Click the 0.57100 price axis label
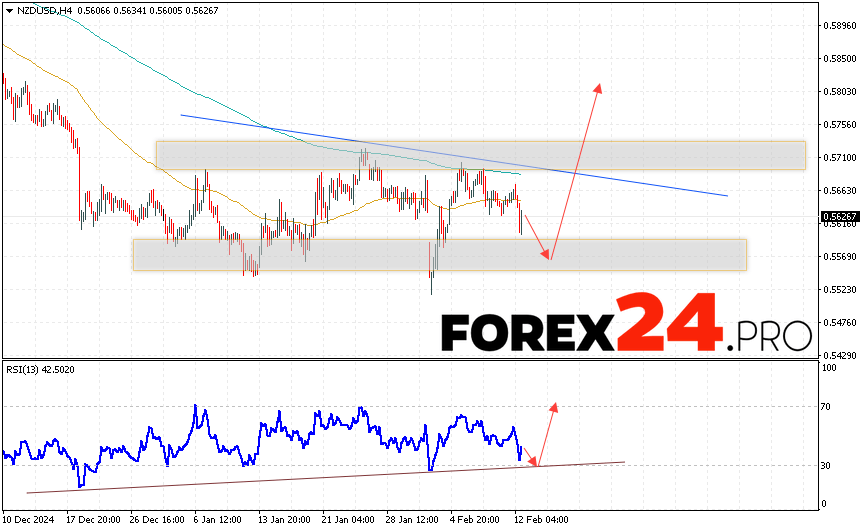The height and width of the screenshot is (531, 864). pyautogui.click(x=837, y=158)
